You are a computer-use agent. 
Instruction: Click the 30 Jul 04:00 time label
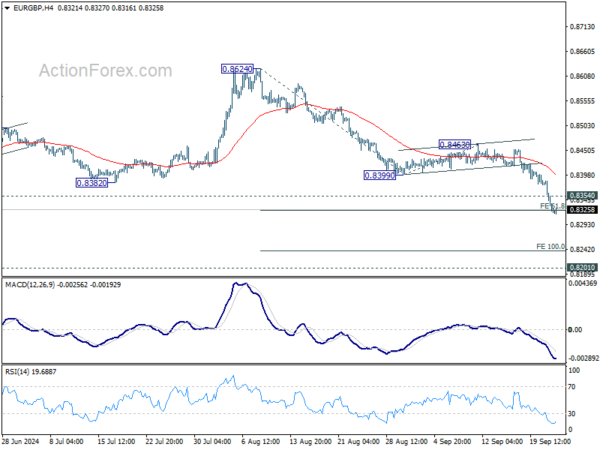pos(214,441)
